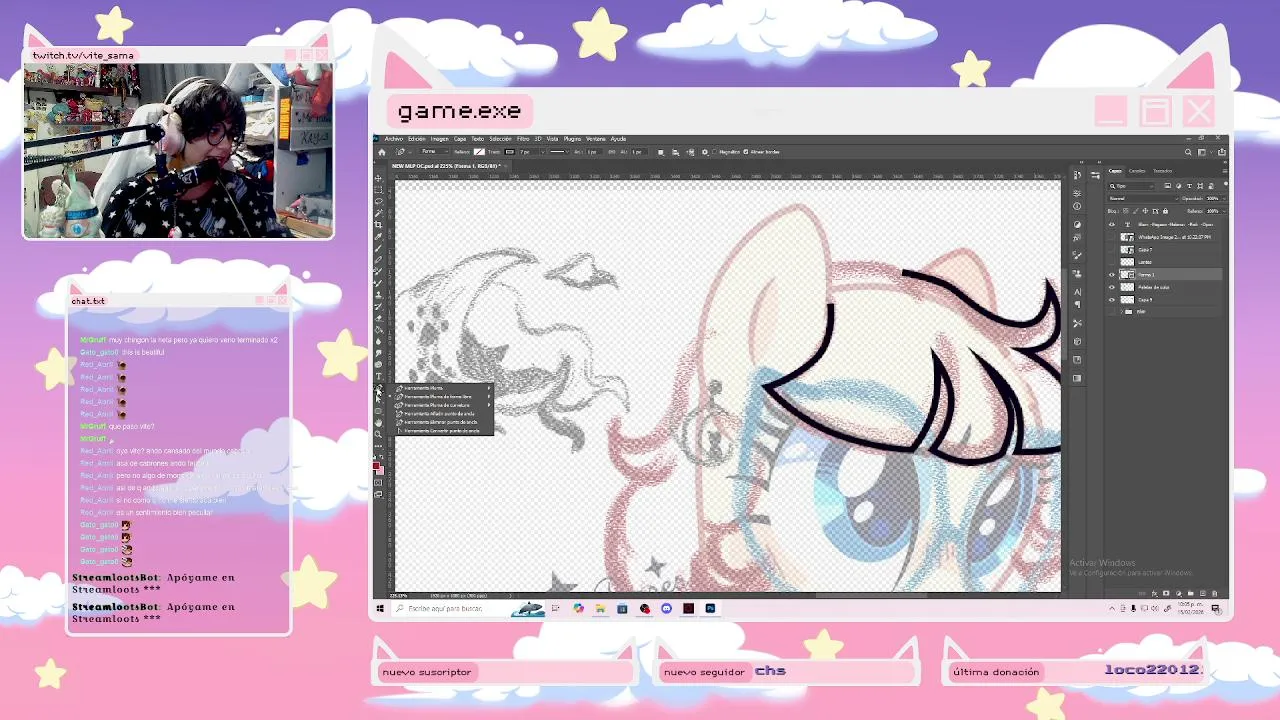This screenshot has width=1280, height=720.
Task: Select the Lasso tool
Action: pyautogui.click(x=378, y=201)
